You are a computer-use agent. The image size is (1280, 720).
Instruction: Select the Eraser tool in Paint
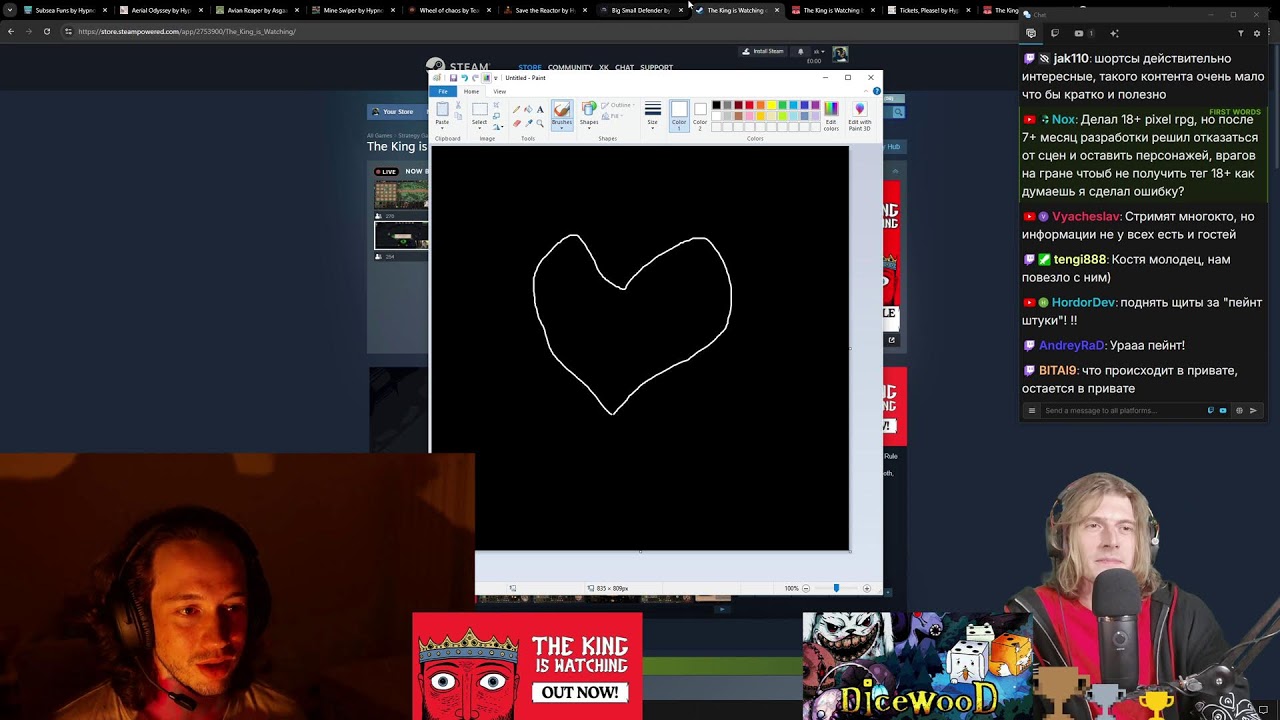[x=516, y=123]
